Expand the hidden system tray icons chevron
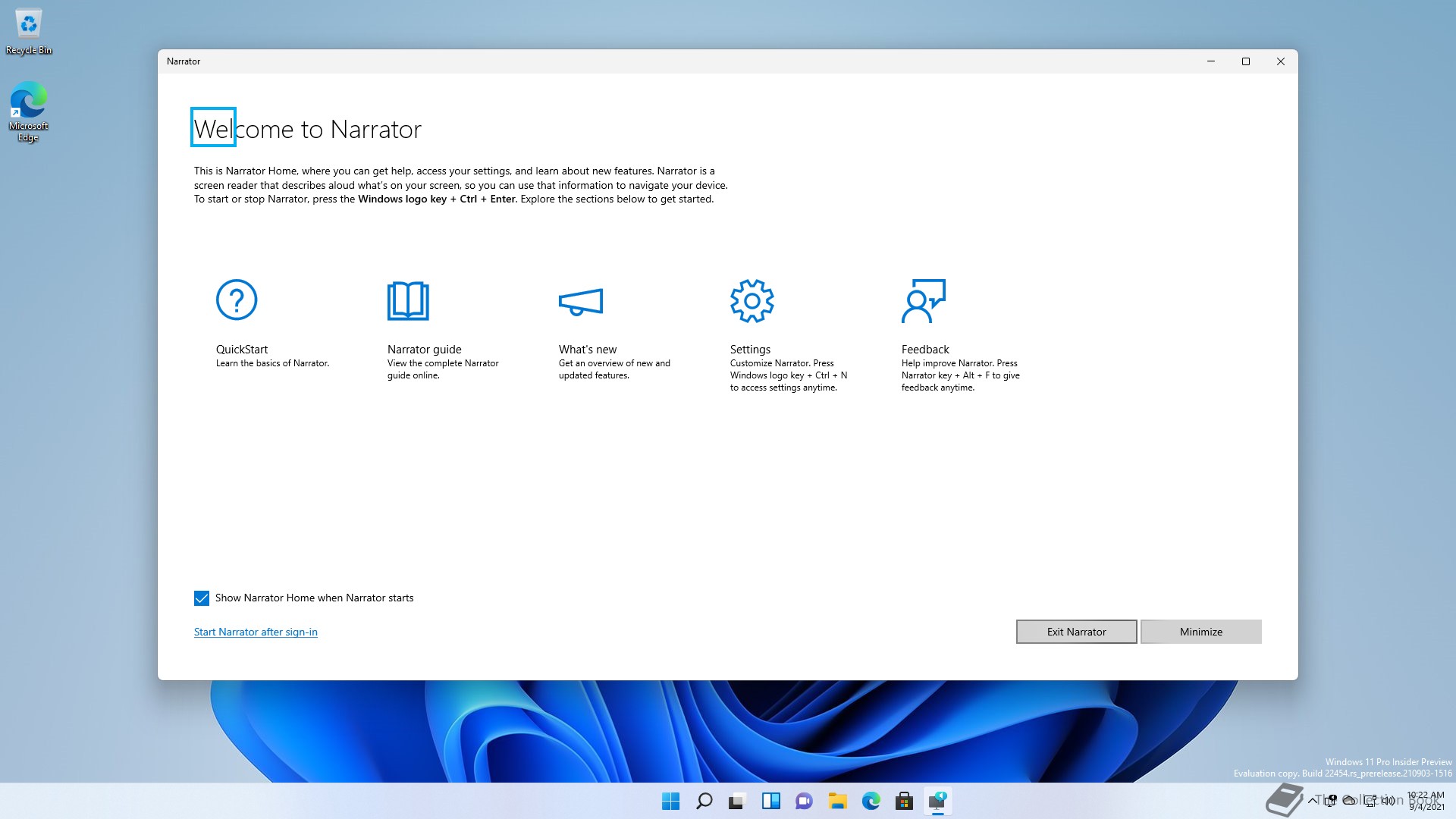Image resolution: width=1456 pixels, height=819 pixels. [1313, 801]
